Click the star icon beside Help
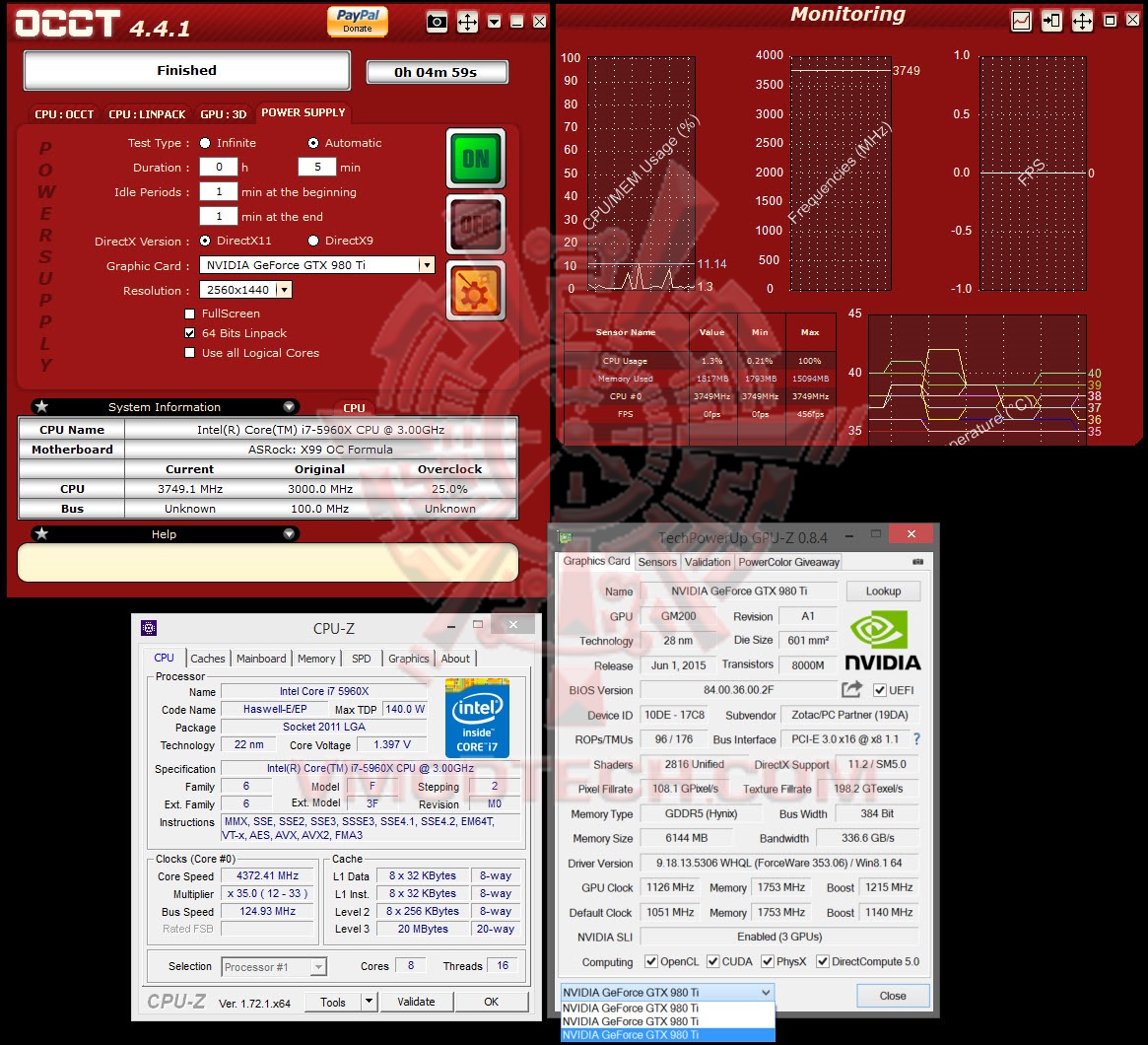Screen dimensions: 1148x1045 (41, 534)
